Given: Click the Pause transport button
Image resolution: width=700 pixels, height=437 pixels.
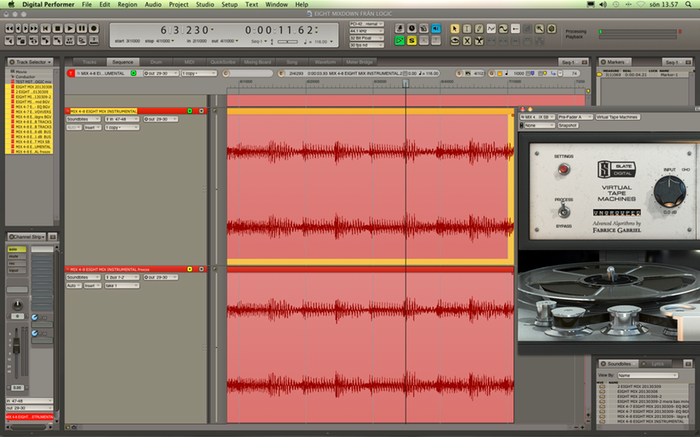Looking at the screenshot, I should pyautogui.click(x=82, y=28).
